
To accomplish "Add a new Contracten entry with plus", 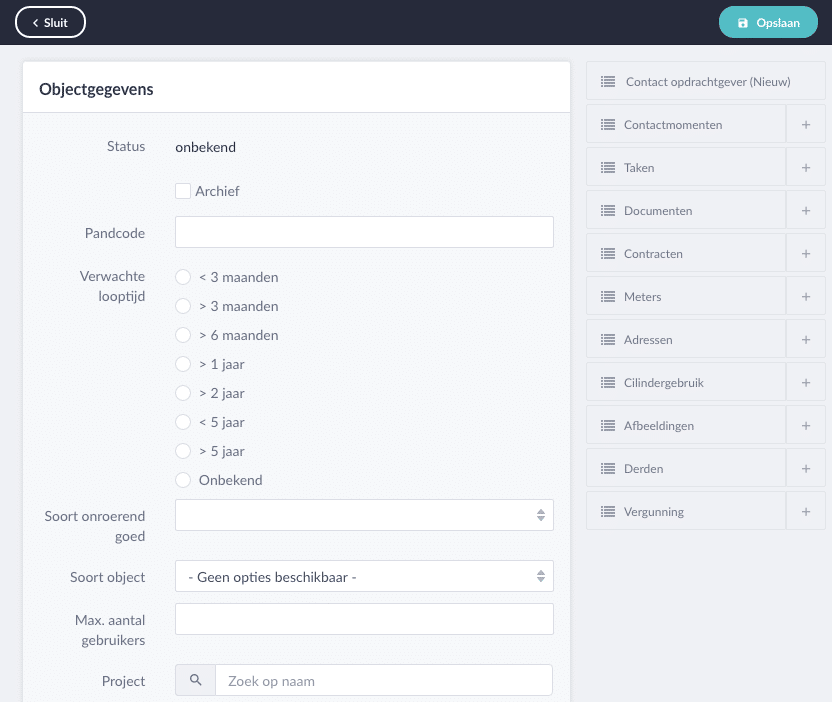I will coord(805,253).
